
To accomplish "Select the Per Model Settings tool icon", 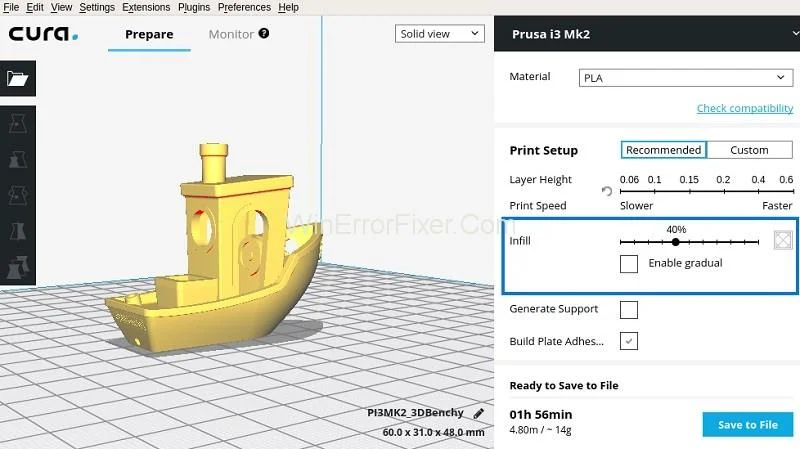I will (x=18, y=267).
